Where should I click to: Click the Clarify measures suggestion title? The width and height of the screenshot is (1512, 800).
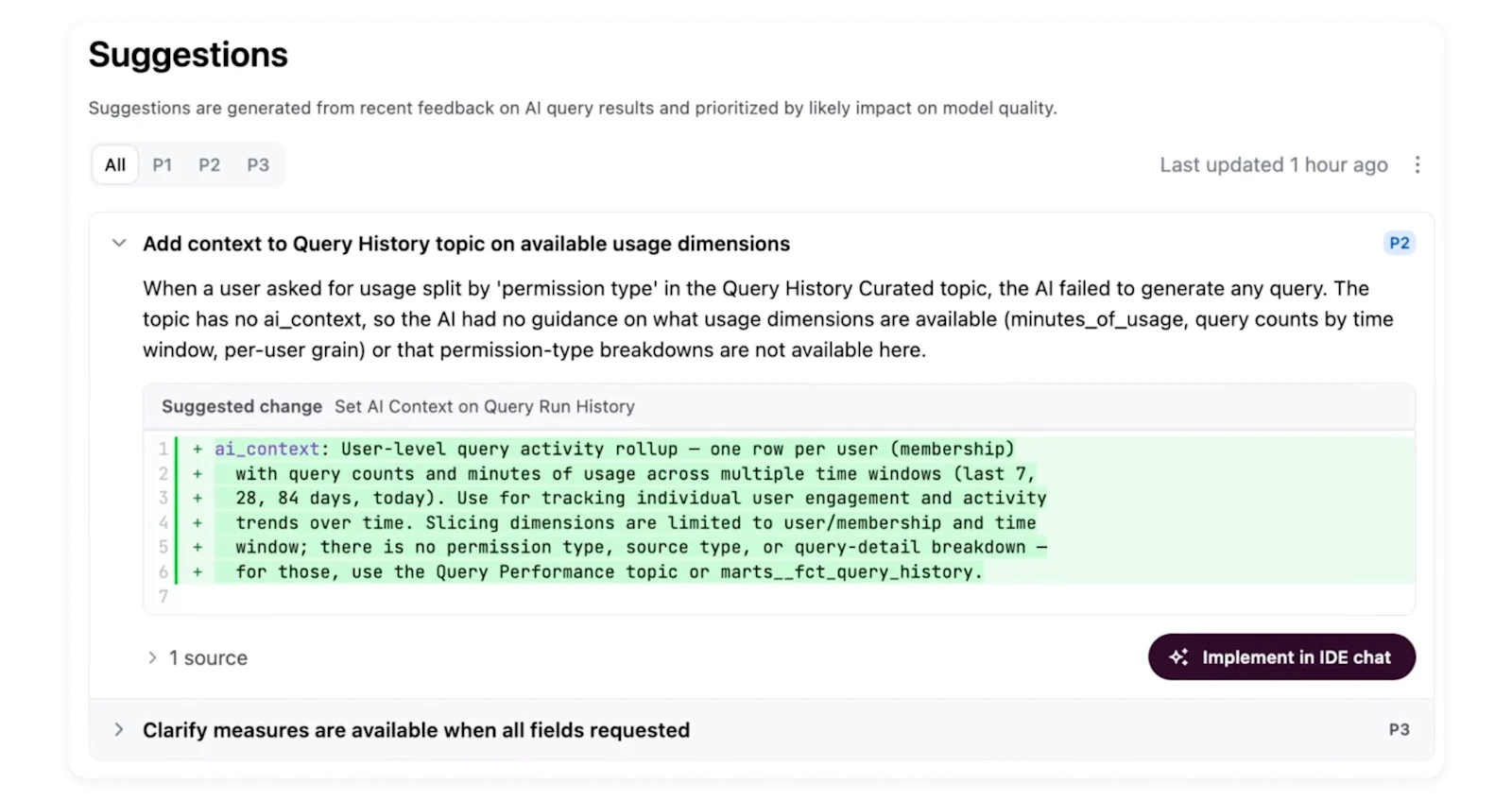click(416, 730)
